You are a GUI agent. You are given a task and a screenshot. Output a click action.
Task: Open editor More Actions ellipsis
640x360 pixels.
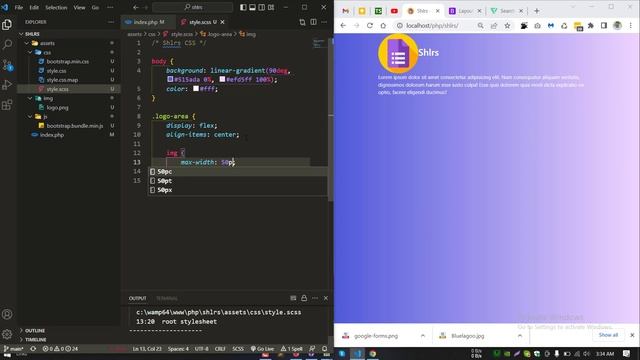[324, 22]
